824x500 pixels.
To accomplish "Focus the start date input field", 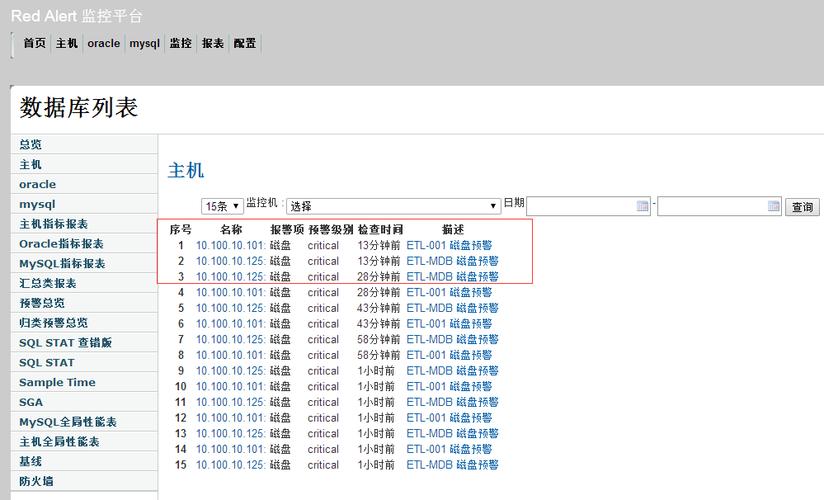I will 589,206.
